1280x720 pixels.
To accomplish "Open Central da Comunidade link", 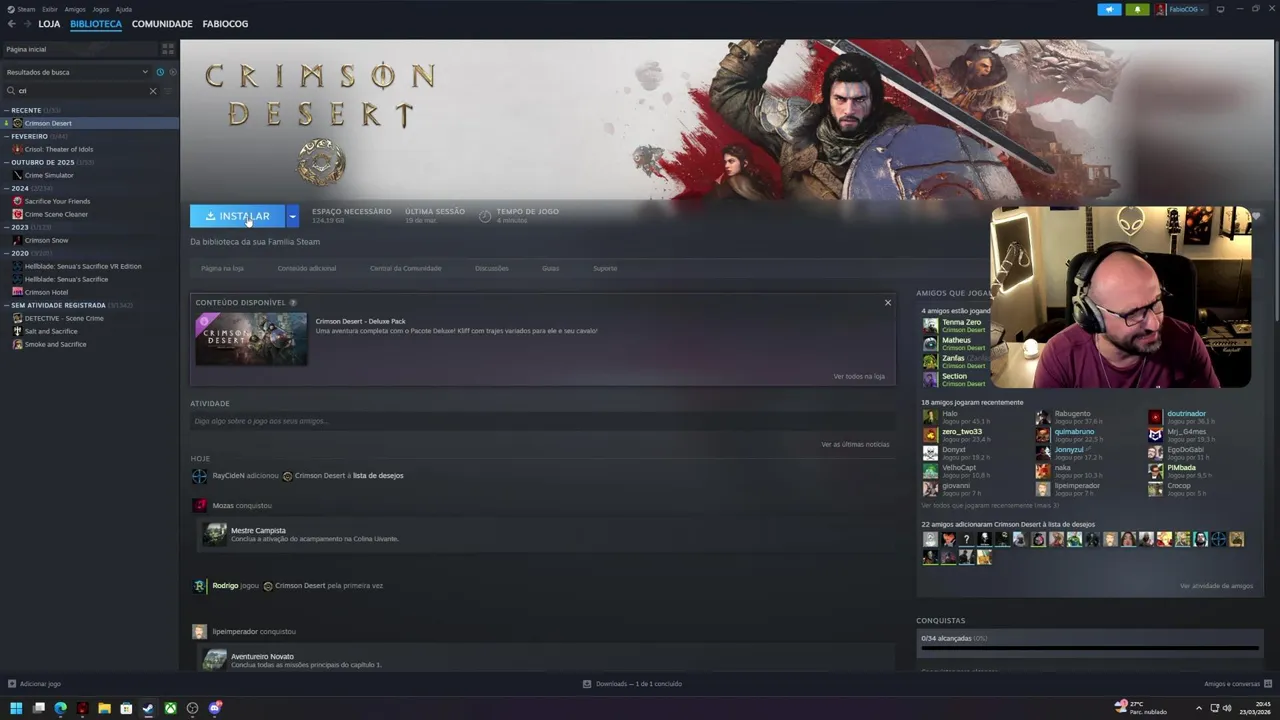I will (405, 268).
